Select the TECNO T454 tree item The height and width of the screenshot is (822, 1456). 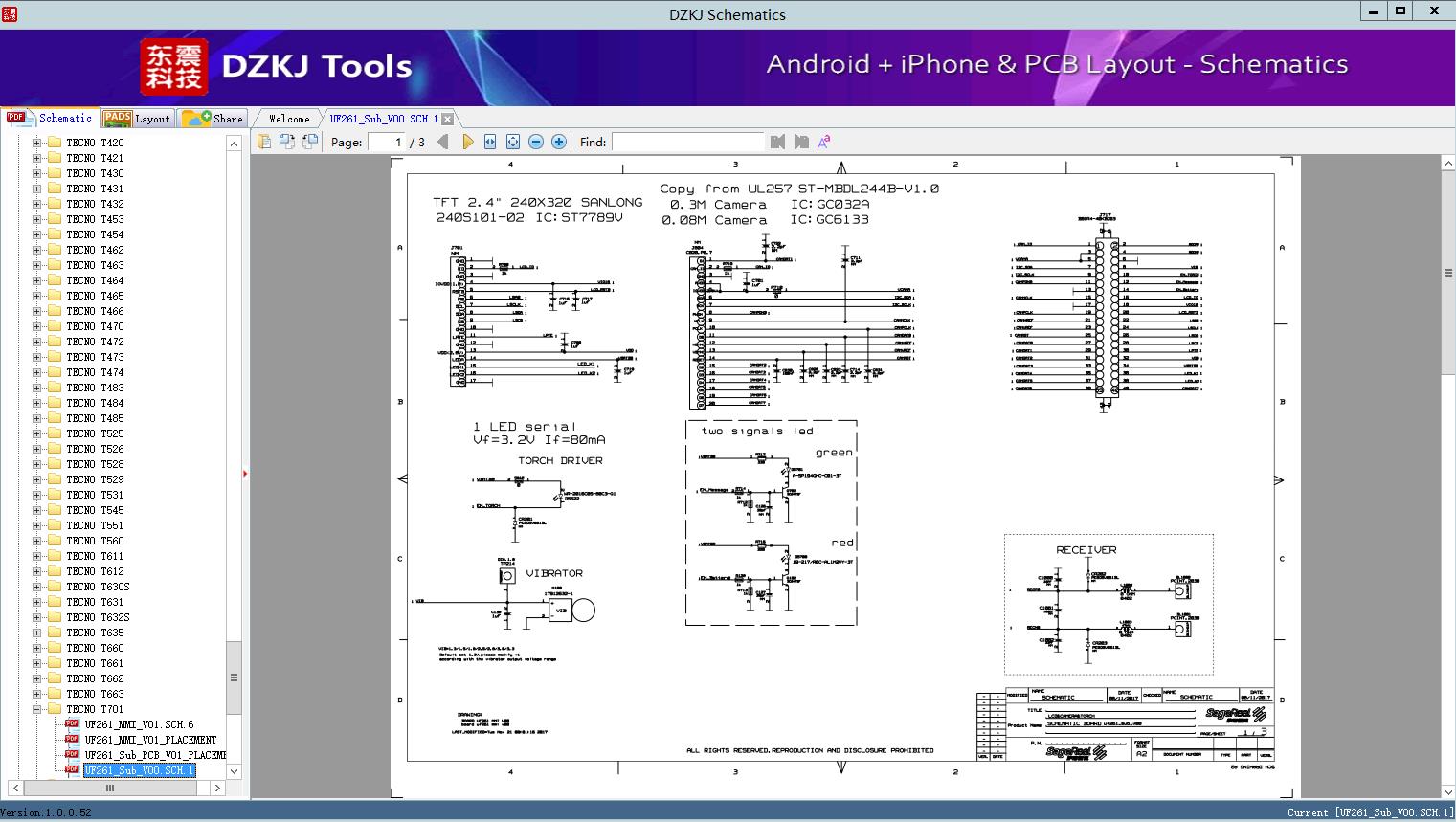[95, 234]
